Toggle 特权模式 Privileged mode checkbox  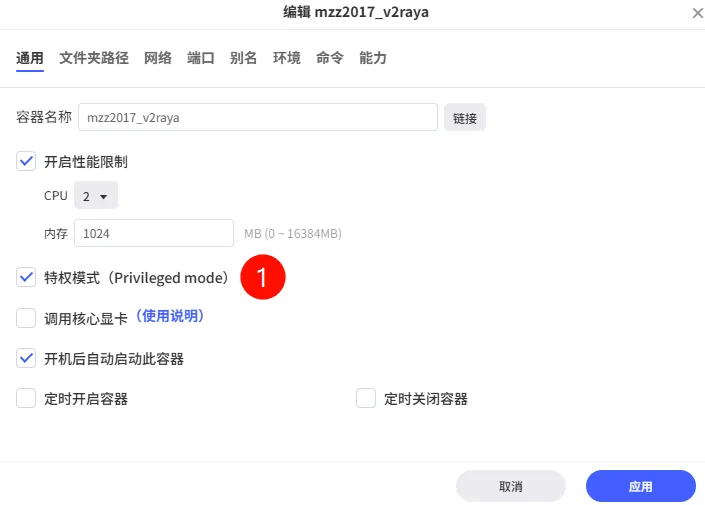[x=26, y=277]
